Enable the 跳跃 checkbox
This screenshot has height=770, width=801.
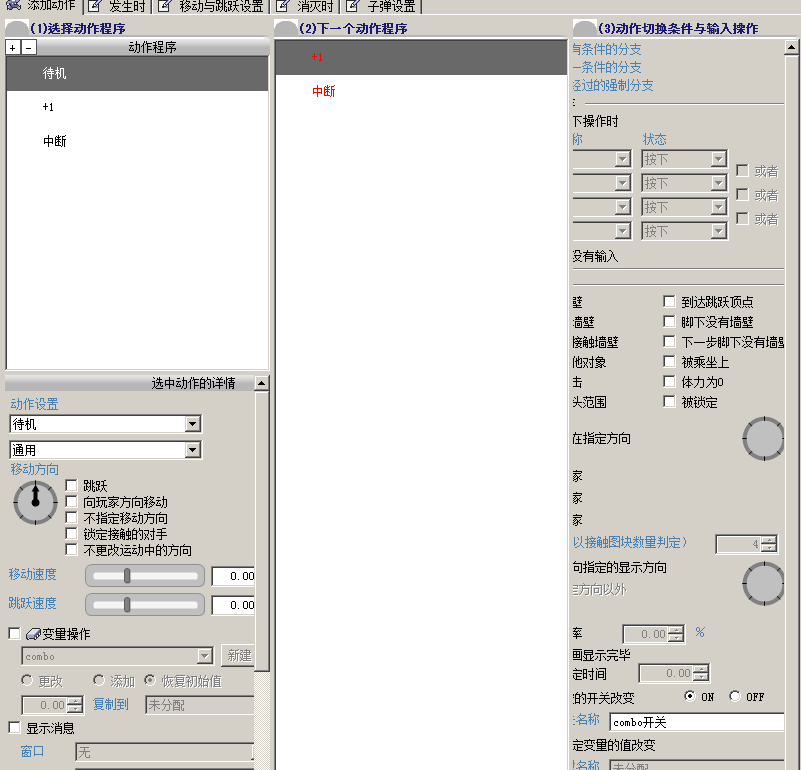[72, 485]
